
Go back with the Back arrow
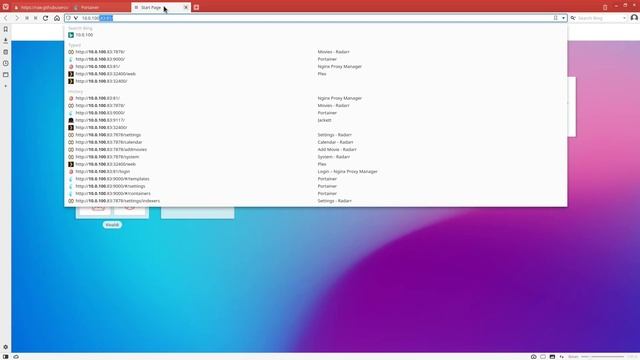(6, 18)
